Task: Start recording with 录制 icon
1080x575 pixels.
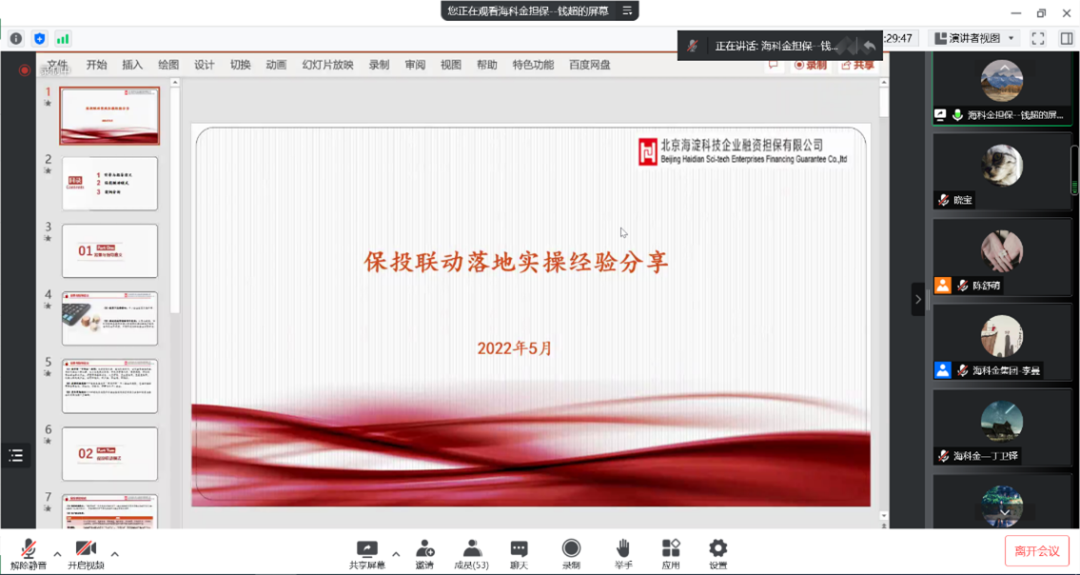Action: pyautogui.click(x=571, y=549)
